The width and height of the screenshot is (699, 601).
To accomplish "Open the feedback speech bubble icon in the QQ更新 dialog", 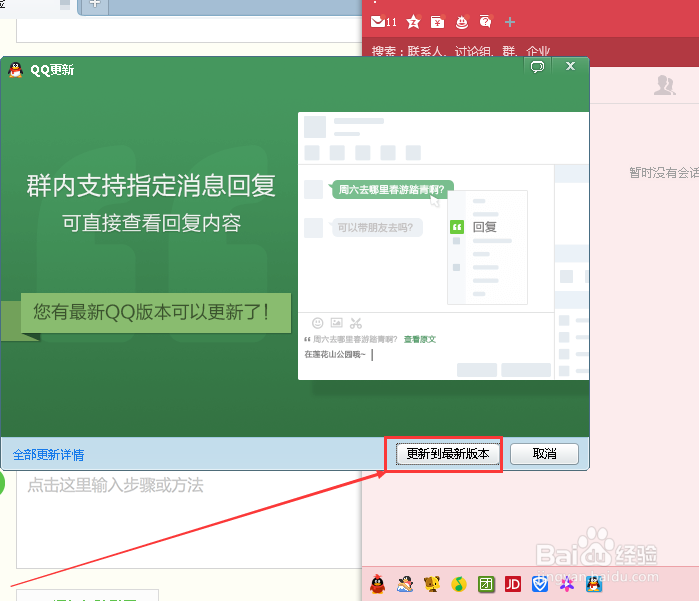I will [537, 67].
